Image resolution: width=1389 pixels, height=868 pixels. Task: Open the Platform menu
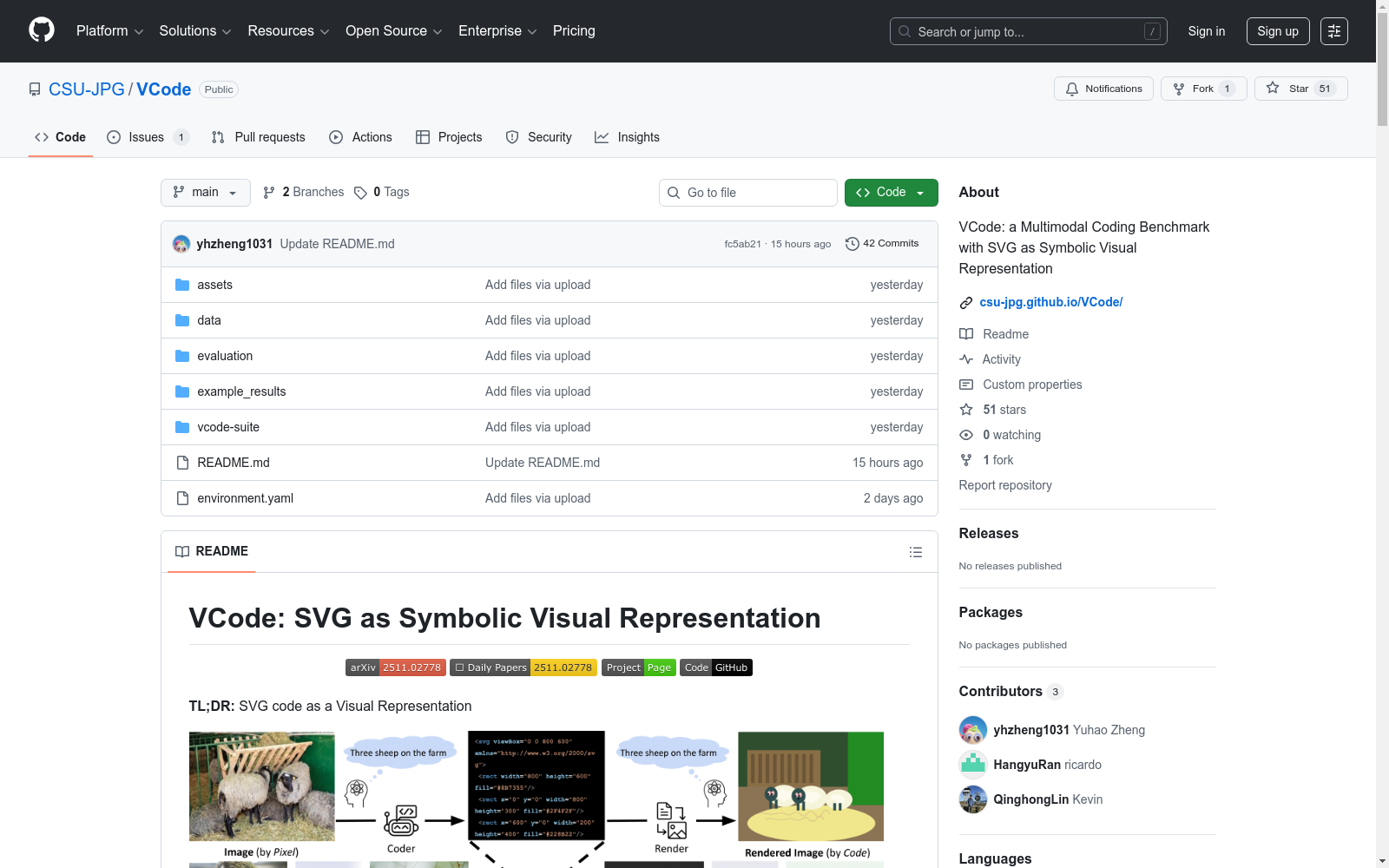coord(109,31)
